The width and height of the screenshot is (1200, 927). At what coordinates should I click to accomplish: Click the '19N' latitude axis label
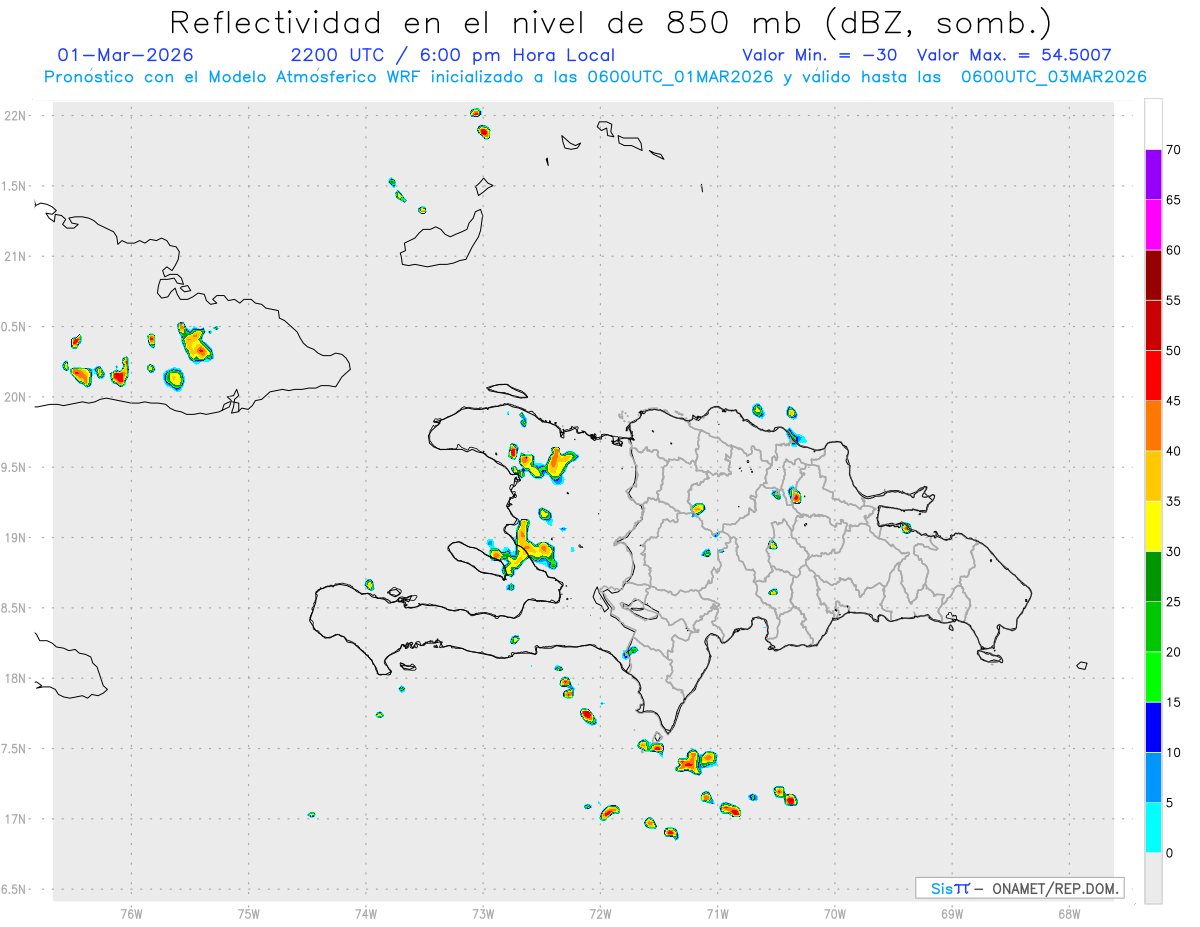17,538
